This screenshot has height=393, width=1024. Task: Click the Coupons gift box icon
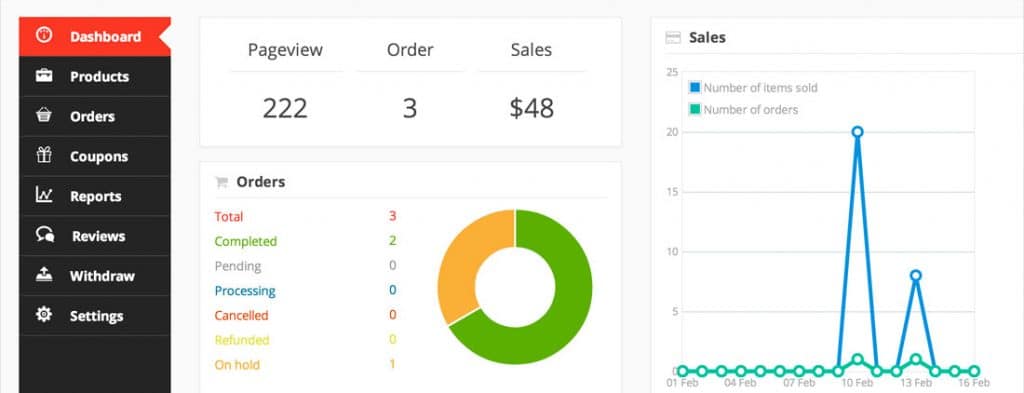point(44,155)
